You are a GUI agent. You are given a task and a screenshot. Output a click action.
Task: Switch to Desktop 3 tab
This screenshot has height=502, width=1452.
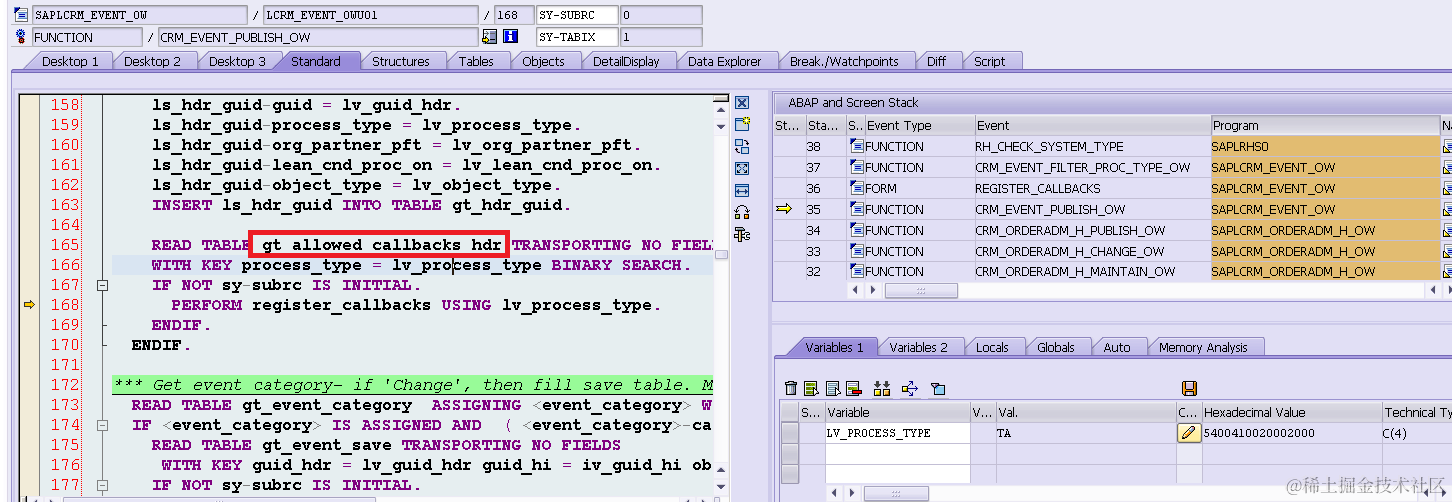[237, 61]
